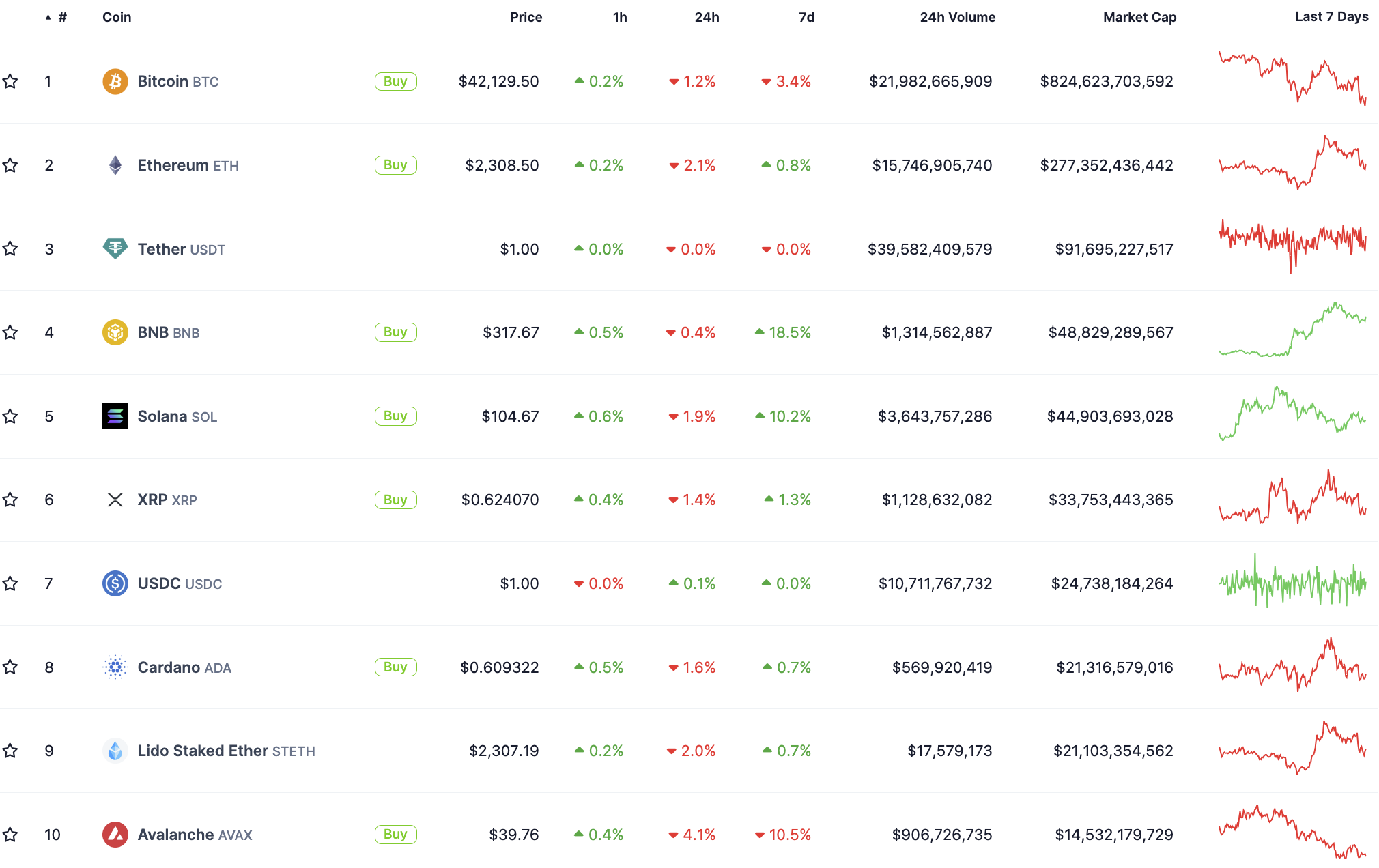Open the Solana SOL coin link
The width and height of the screenshot is (1379, 868).
click(177, 416)
